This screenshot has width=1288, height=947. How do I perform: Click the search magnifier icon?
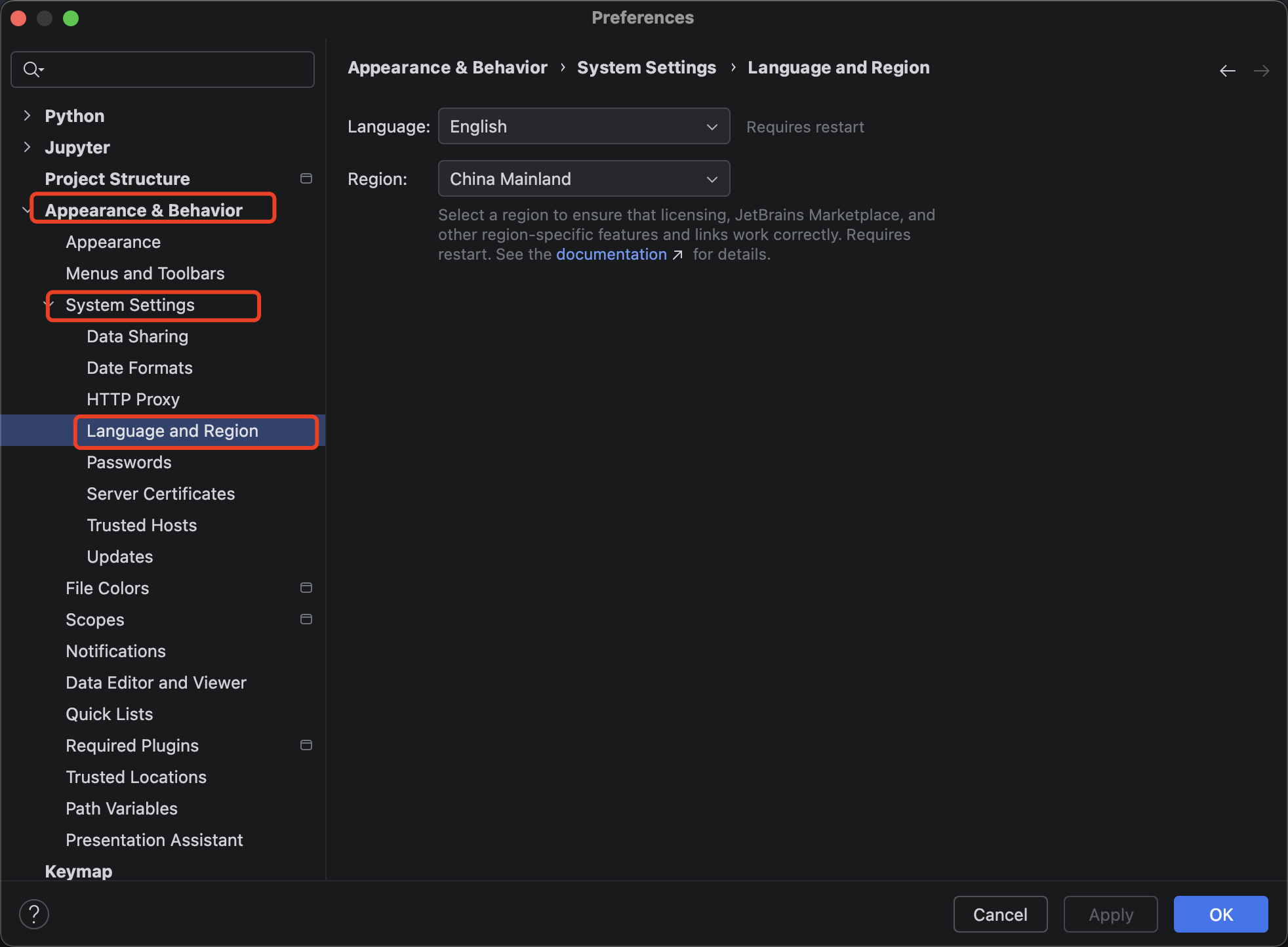point(31,69)
